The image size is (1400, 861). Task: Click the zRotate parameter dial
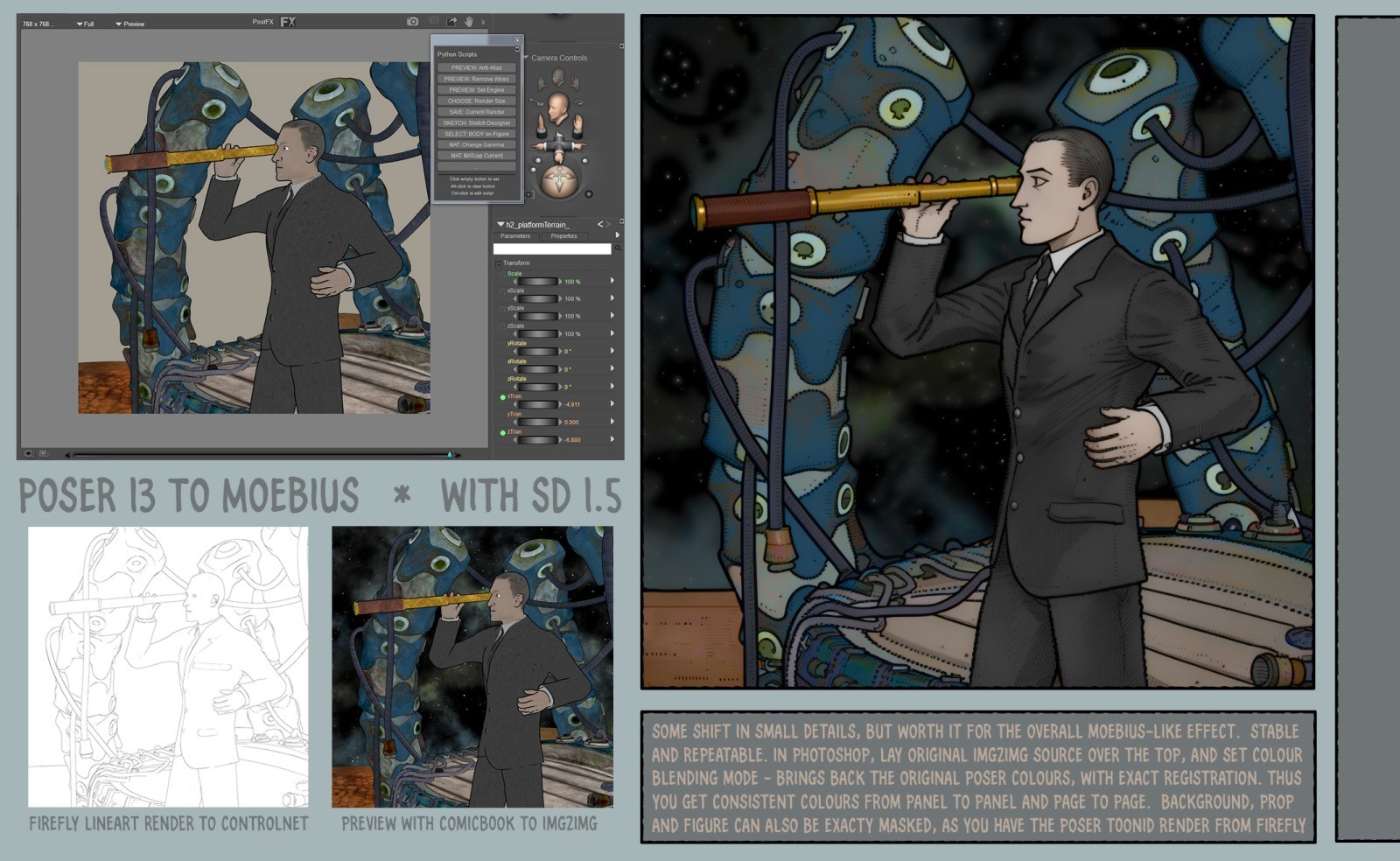click(x=538, y=387)
